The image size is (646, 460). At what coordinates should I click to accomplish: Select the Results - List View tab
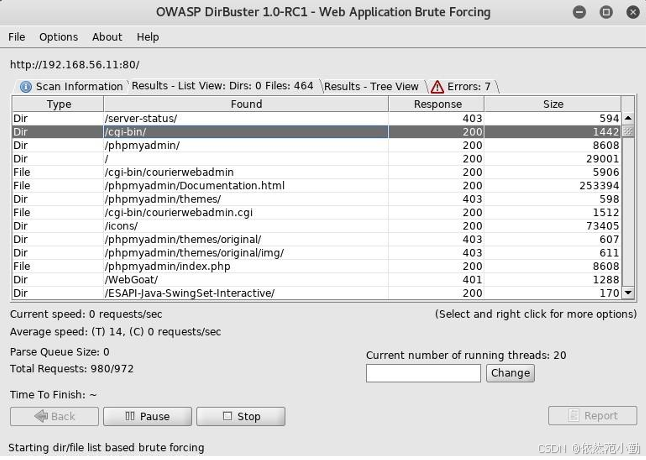coord(222,86)
